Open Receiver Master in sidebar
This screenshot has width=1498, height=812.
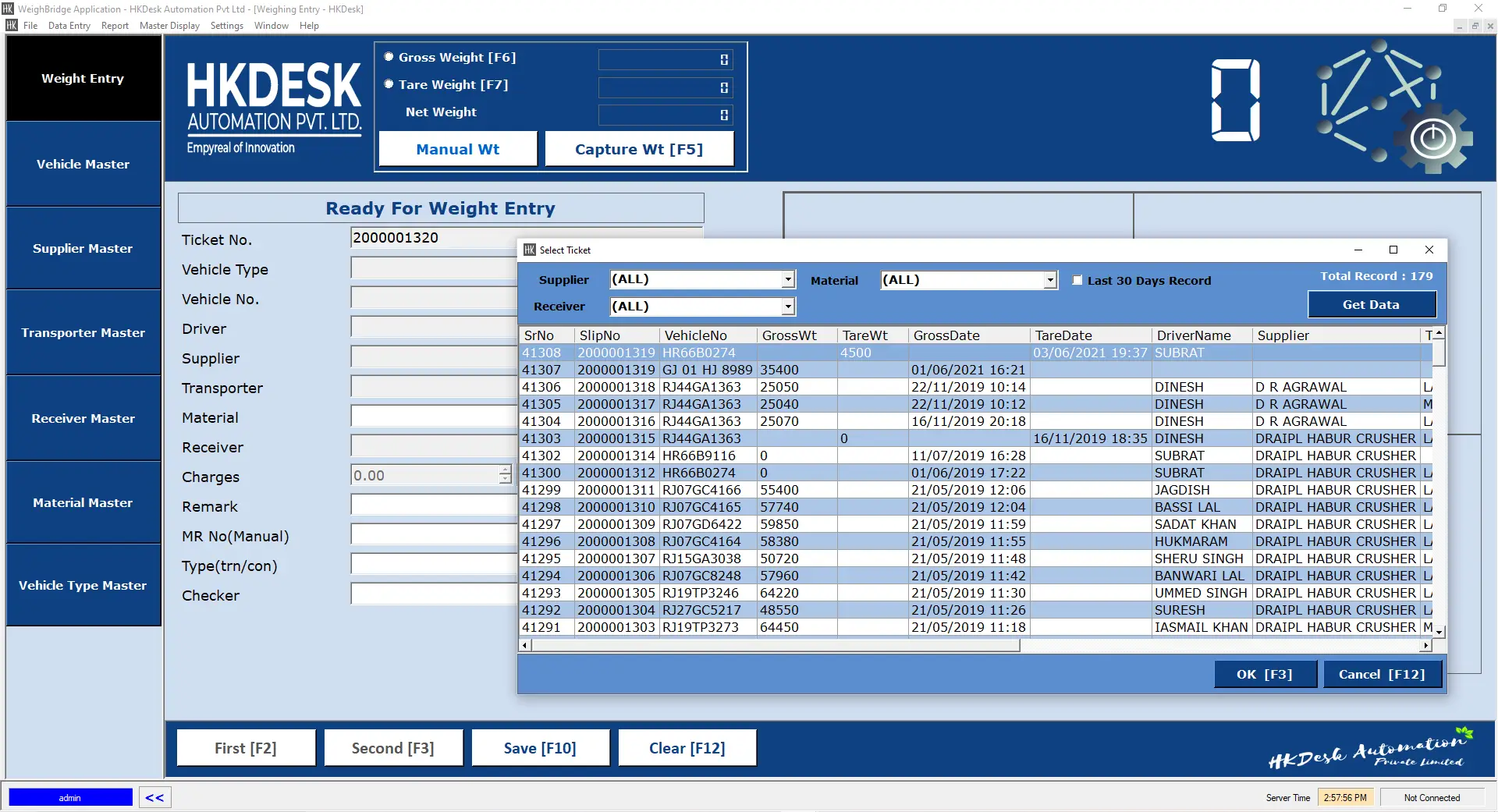[83, 418]
